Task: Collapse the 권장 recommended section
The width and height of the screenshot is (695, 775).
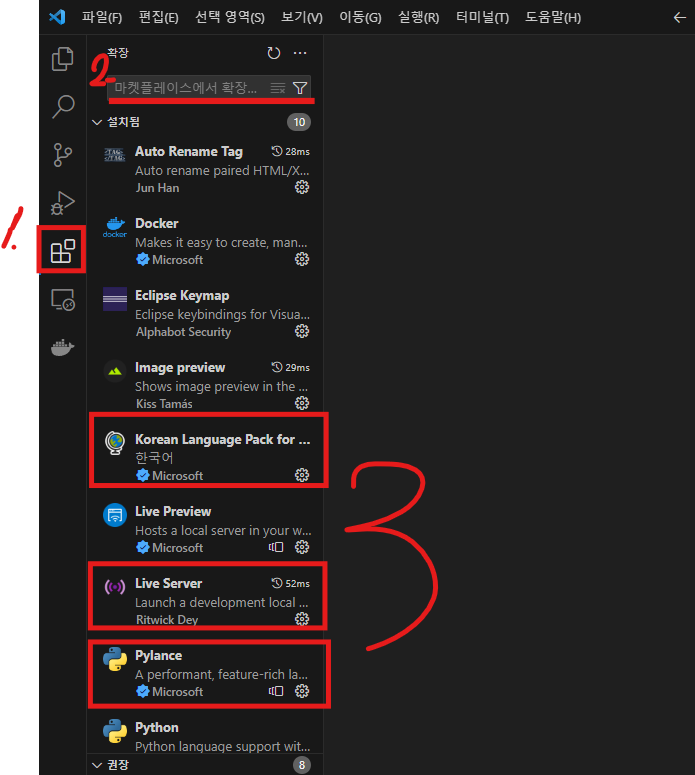Action: tap(97, 765)
